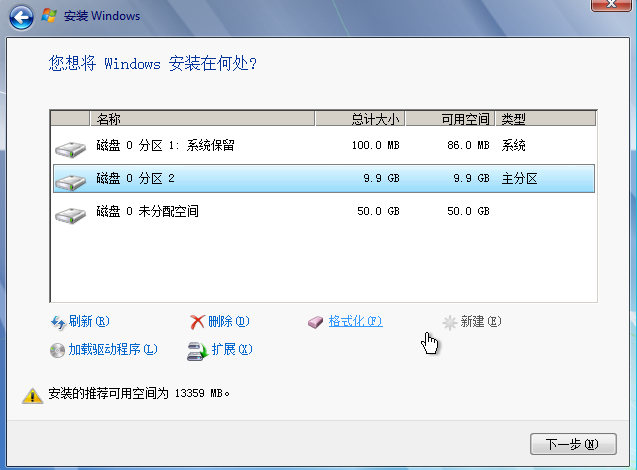The height and width of the screenshot is (470, 637).
Task: Click the 系统 type cell
Action: [514, 145]
